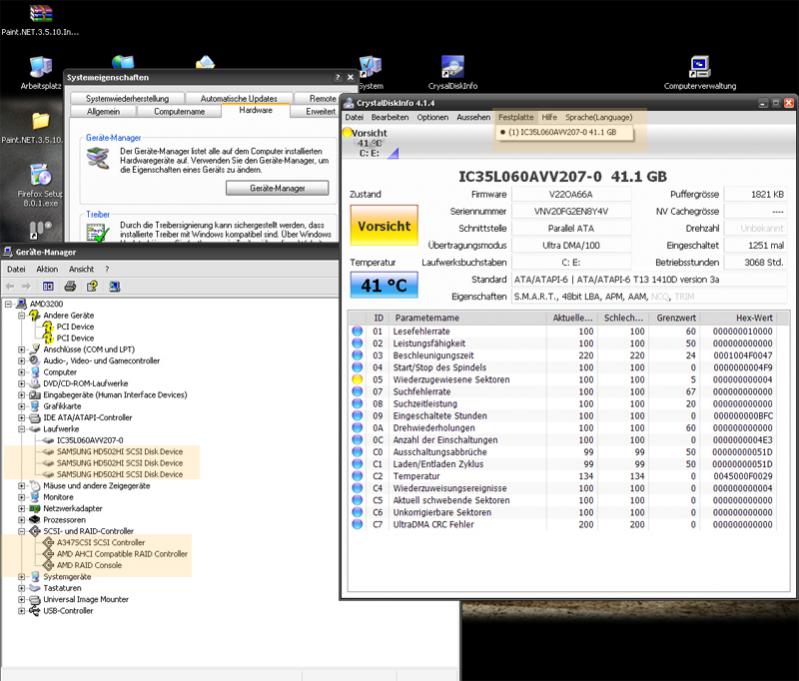Click the Grenzwert column header
The height and width of the screenshot is (681, 799).
pos(674,318)
